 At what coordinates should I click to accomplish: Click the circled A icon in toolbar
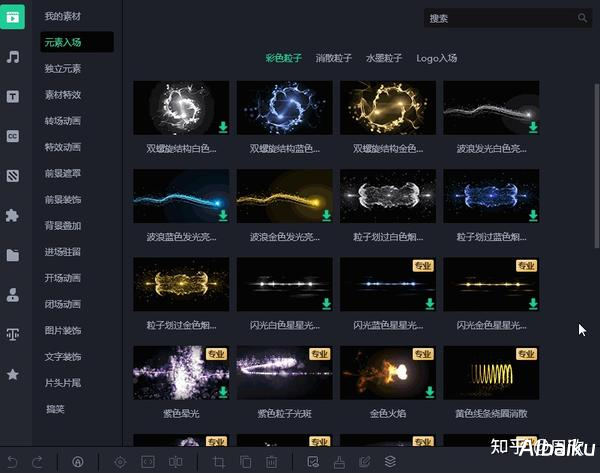(78, 462)
